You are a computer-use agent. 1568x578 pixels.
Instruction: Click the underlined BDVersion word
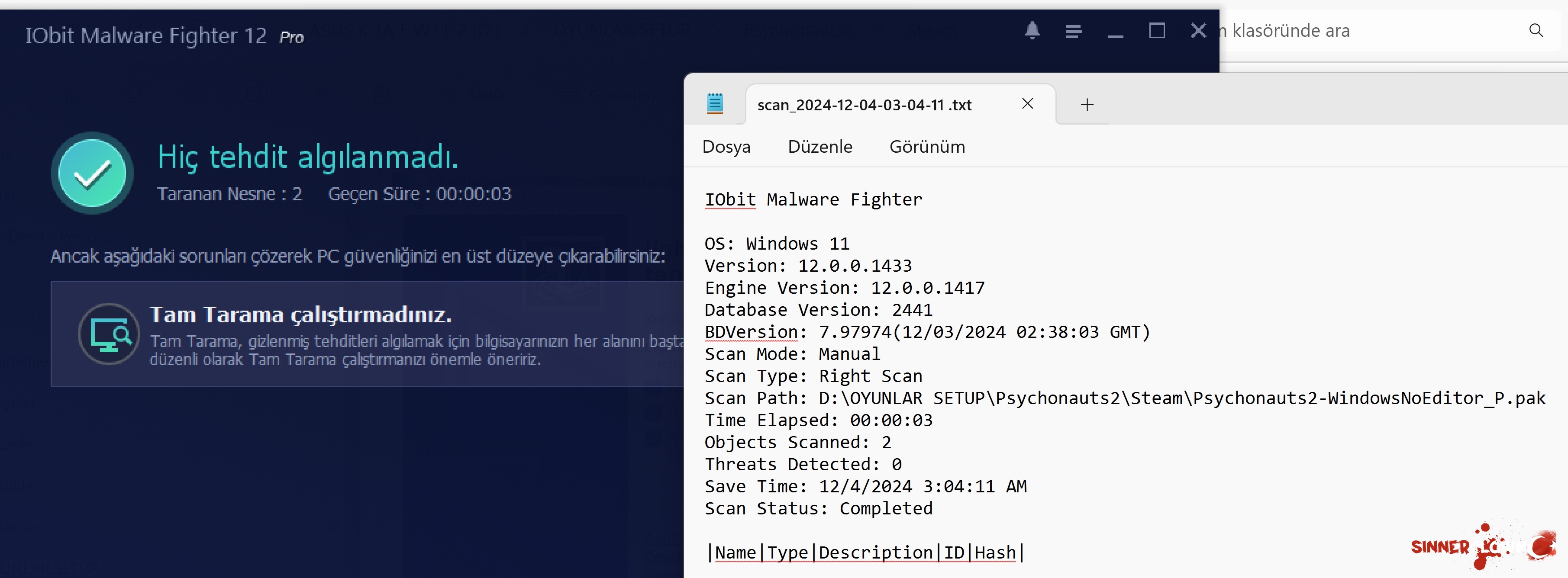click(x=752, y=332)
